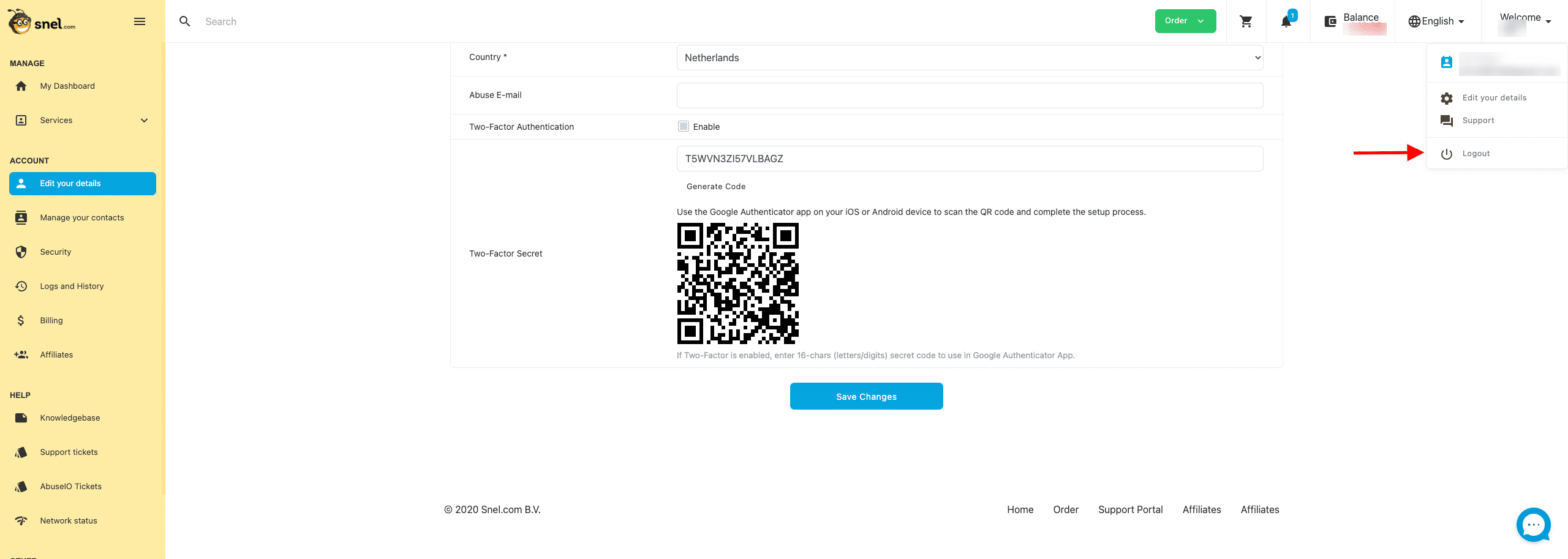This screenshot has height=559, width=1568.
Task: Expand the green Order dropdown button
Action: pyautogui.click(x=1185, y=21)
